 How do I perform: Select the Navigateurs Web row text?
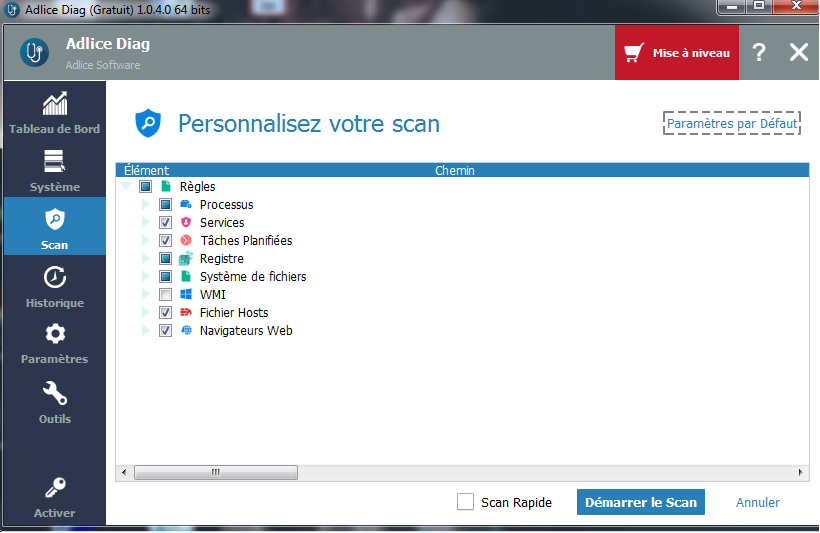(x=246, y=331)
